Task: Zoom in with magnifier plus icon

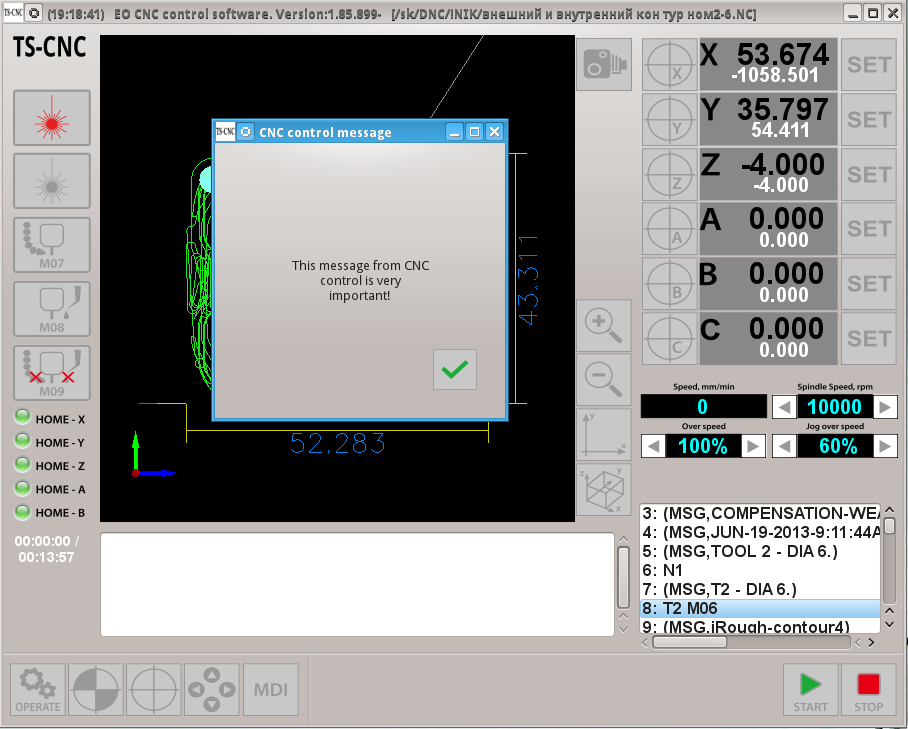Action: 604,325
